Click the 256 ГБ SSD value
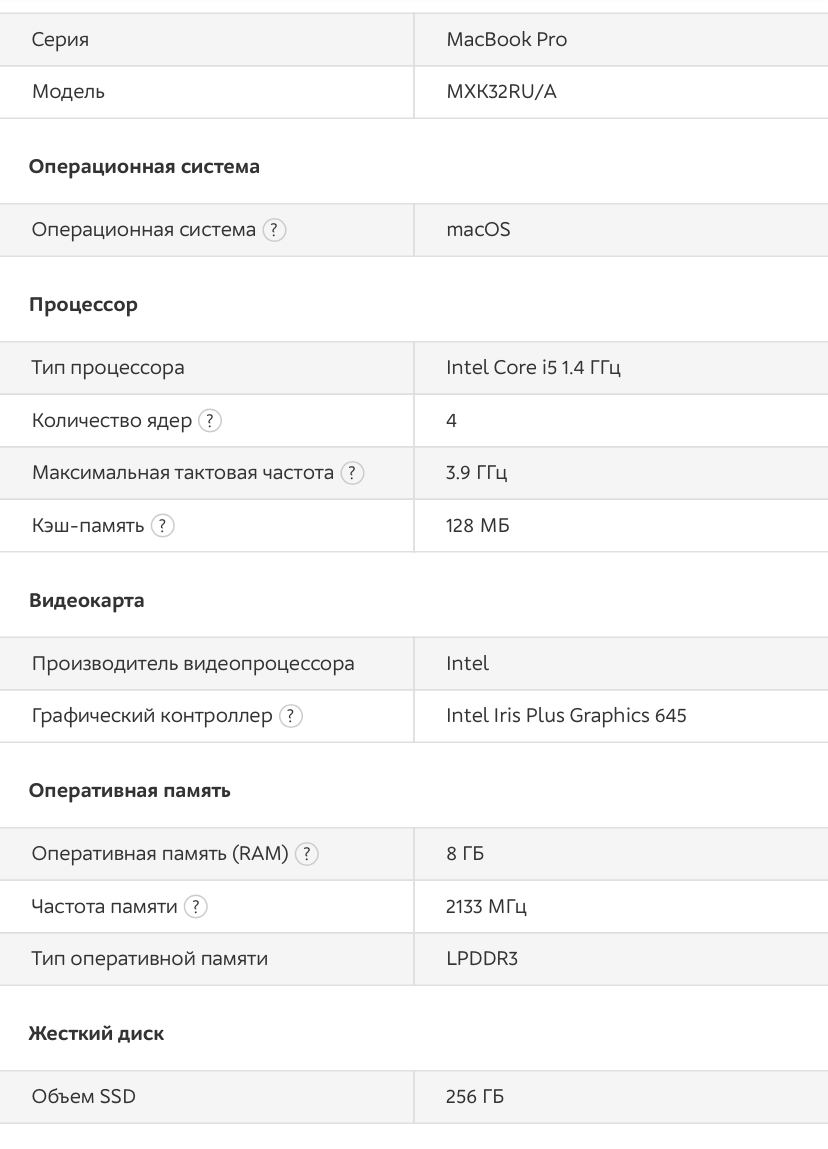This screenshot has height=1149, width=828. click(475, 1097)
